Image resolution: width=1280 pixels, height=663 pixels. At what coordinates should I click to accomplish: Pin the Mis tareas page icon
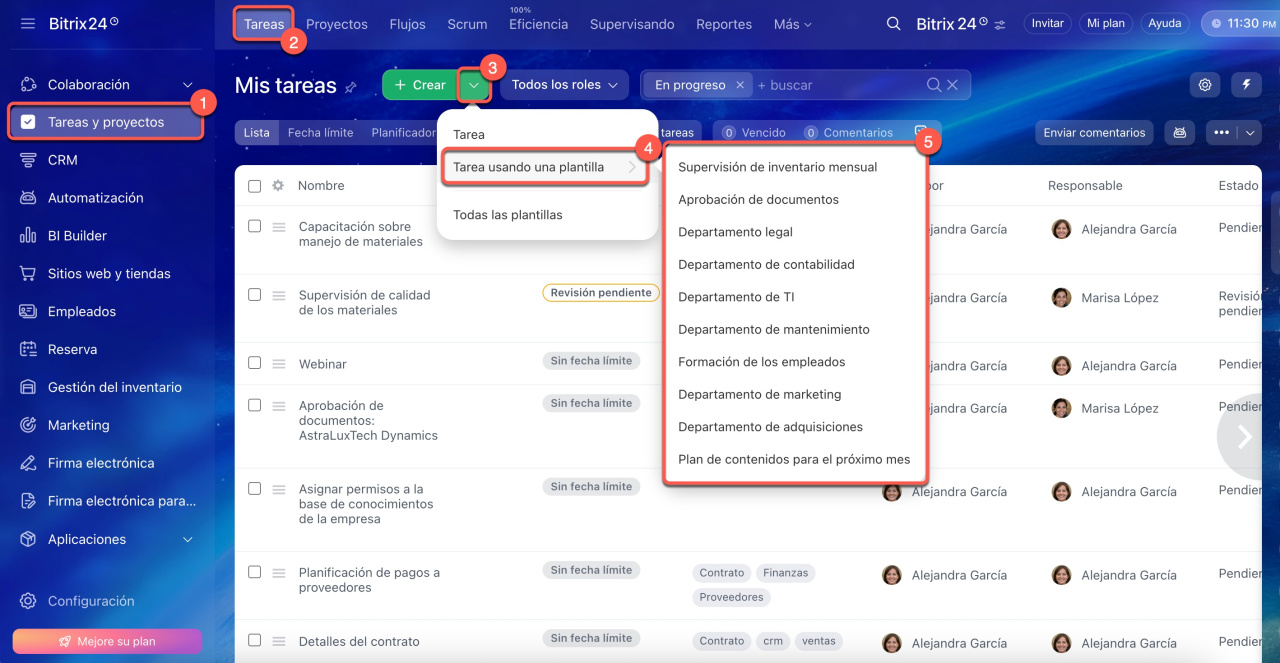(x=351, y=87)
